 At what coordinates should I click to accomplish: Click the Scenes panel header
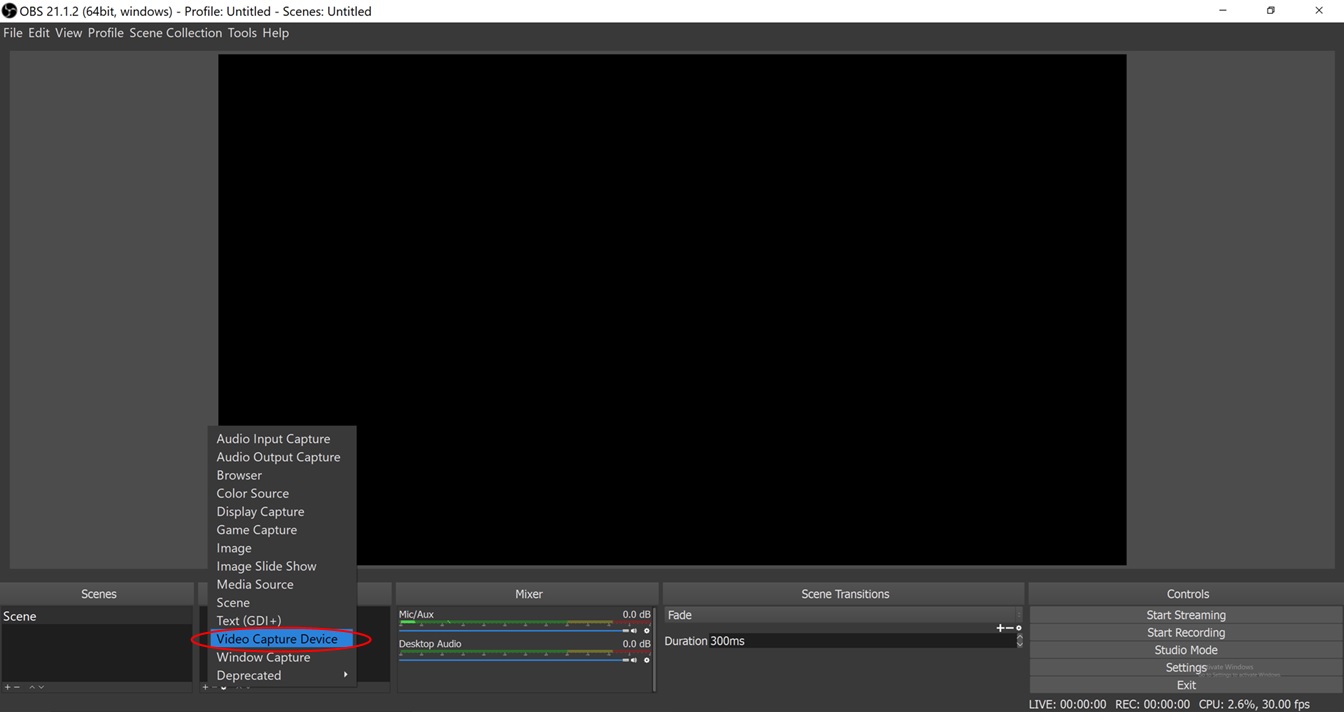pyautogui.click(x=98, y=594)
